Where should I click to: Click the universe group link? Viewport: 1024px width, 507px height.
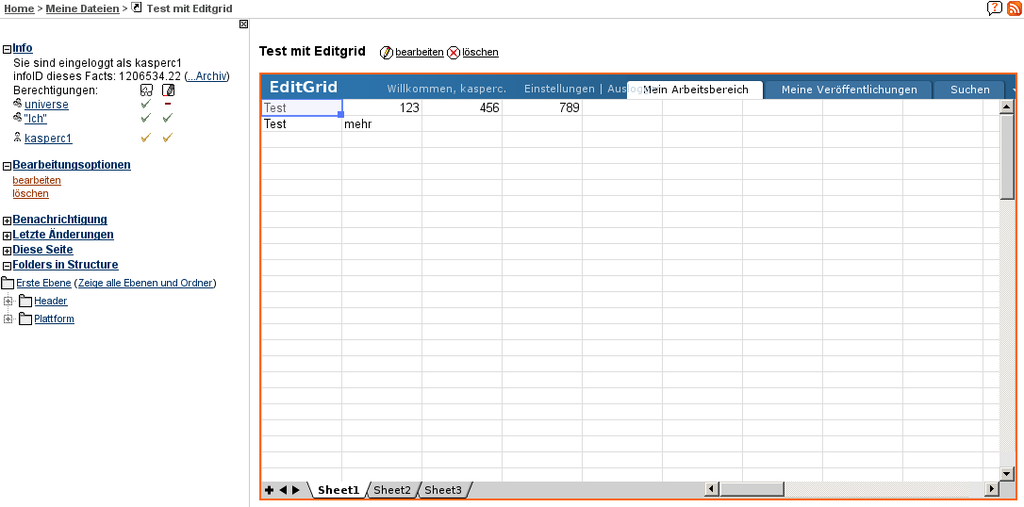pos(46,105)
